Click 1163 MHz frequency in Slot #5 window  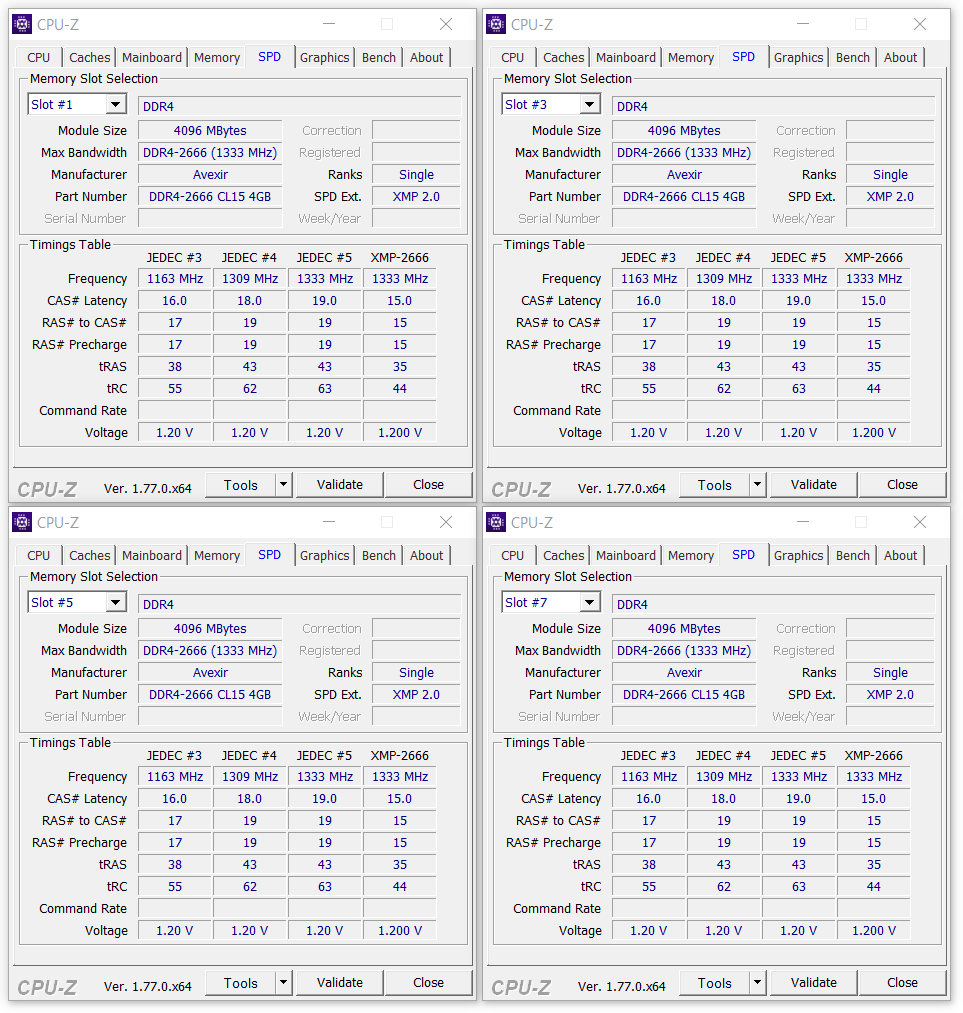pyautogui.click(x=175, y=777)
